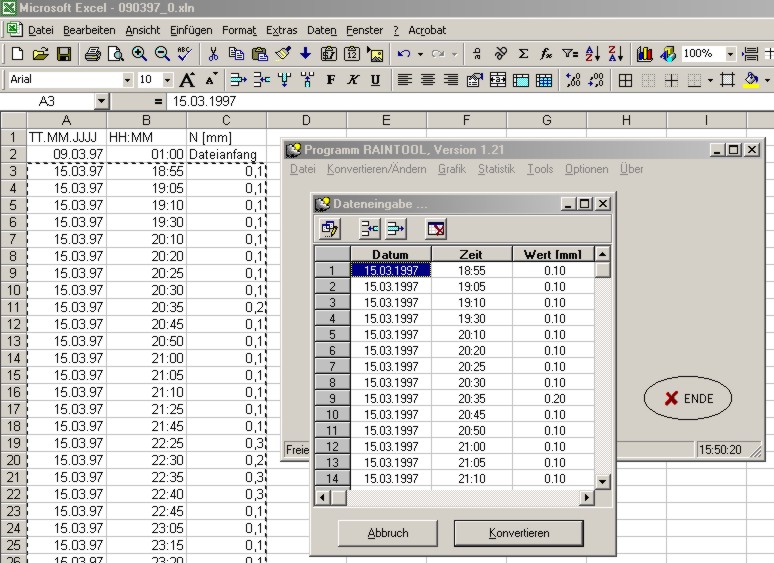
Task: Align cell contents to the left
Action: coord(405,80)
